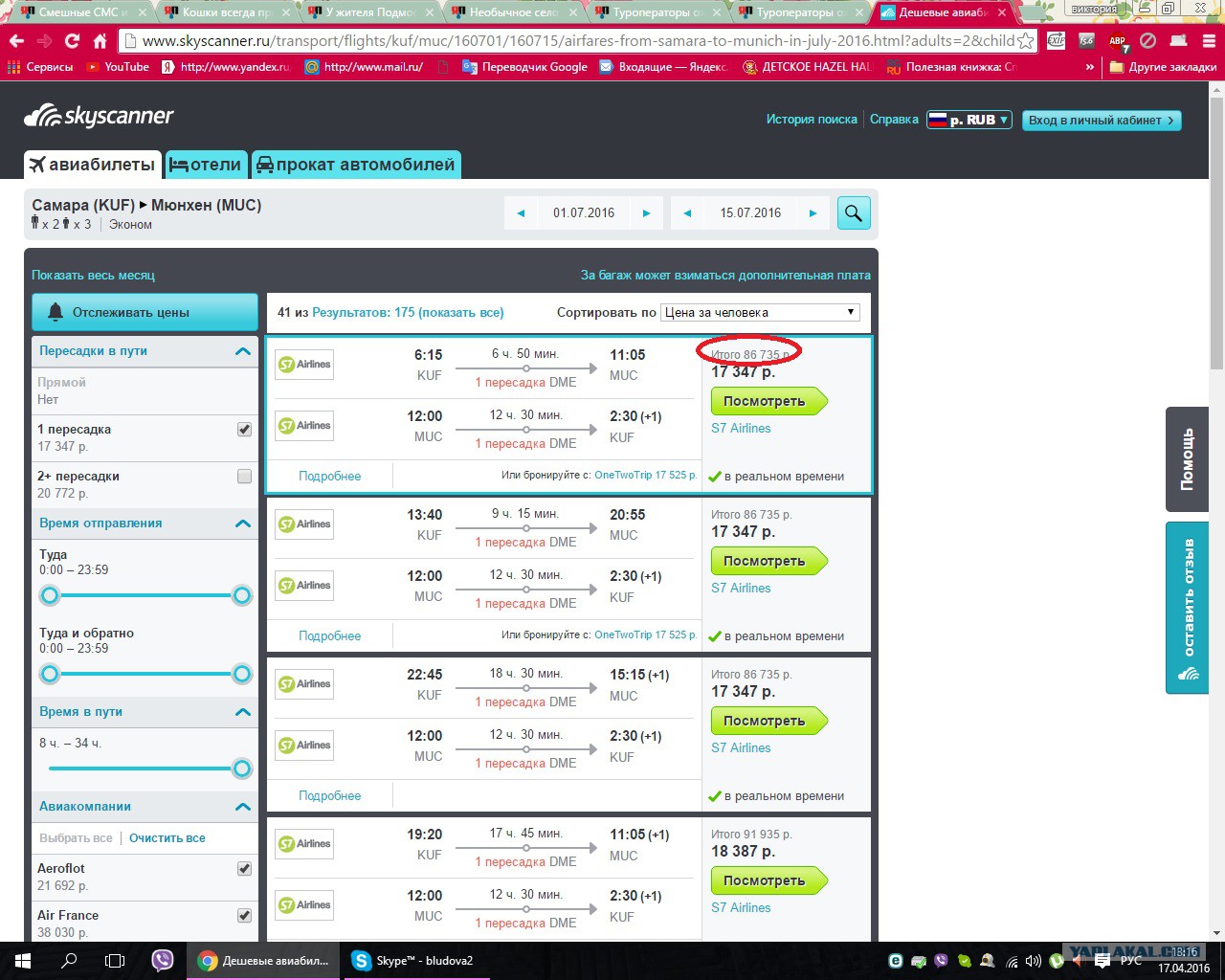Viewport: 1225px width, 980px height.
Task: Open the Action Center notifications icon
Action: [1102, 961]
